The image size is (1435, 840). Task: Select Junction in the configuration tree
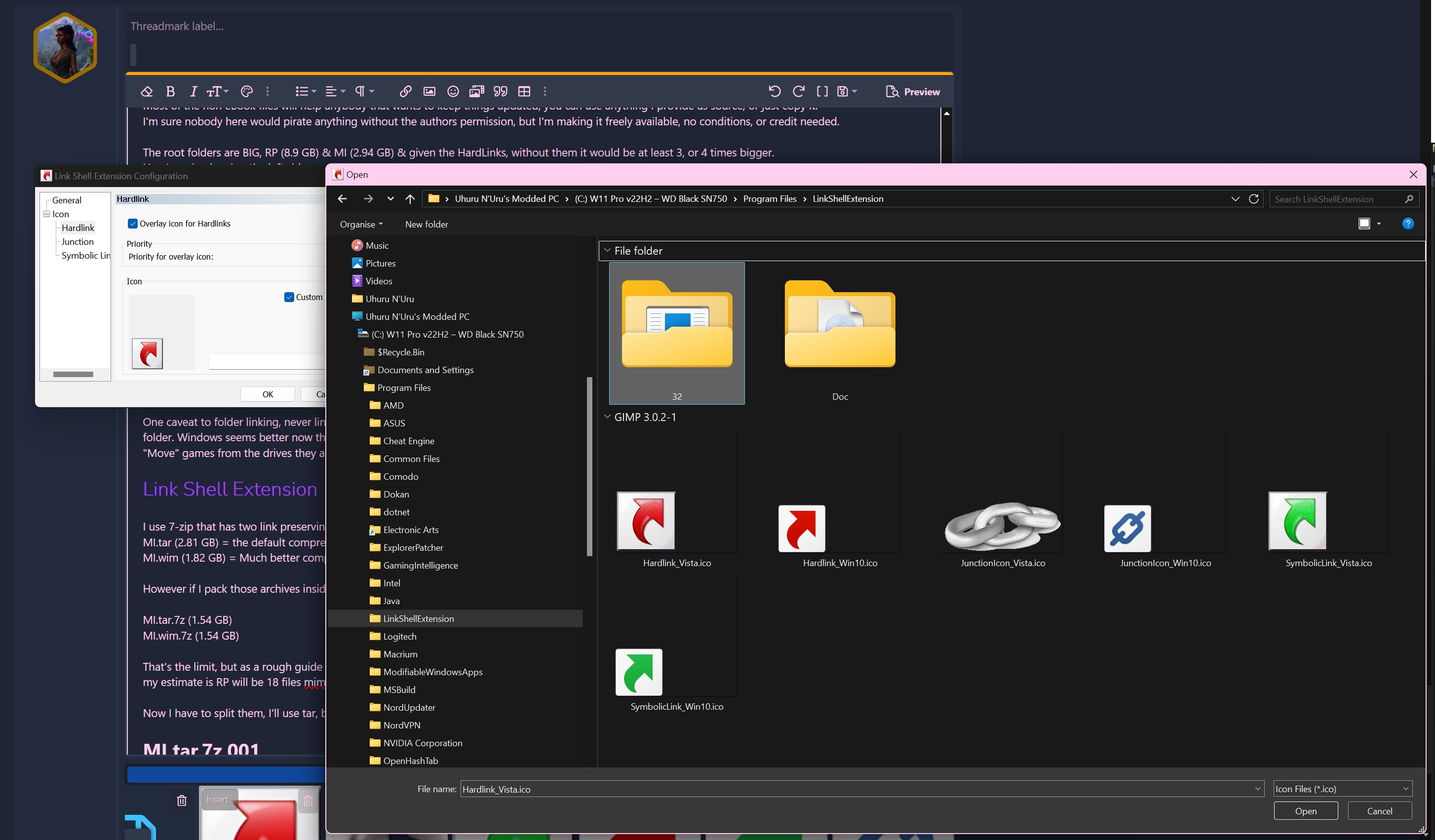(x=78, y=241)
